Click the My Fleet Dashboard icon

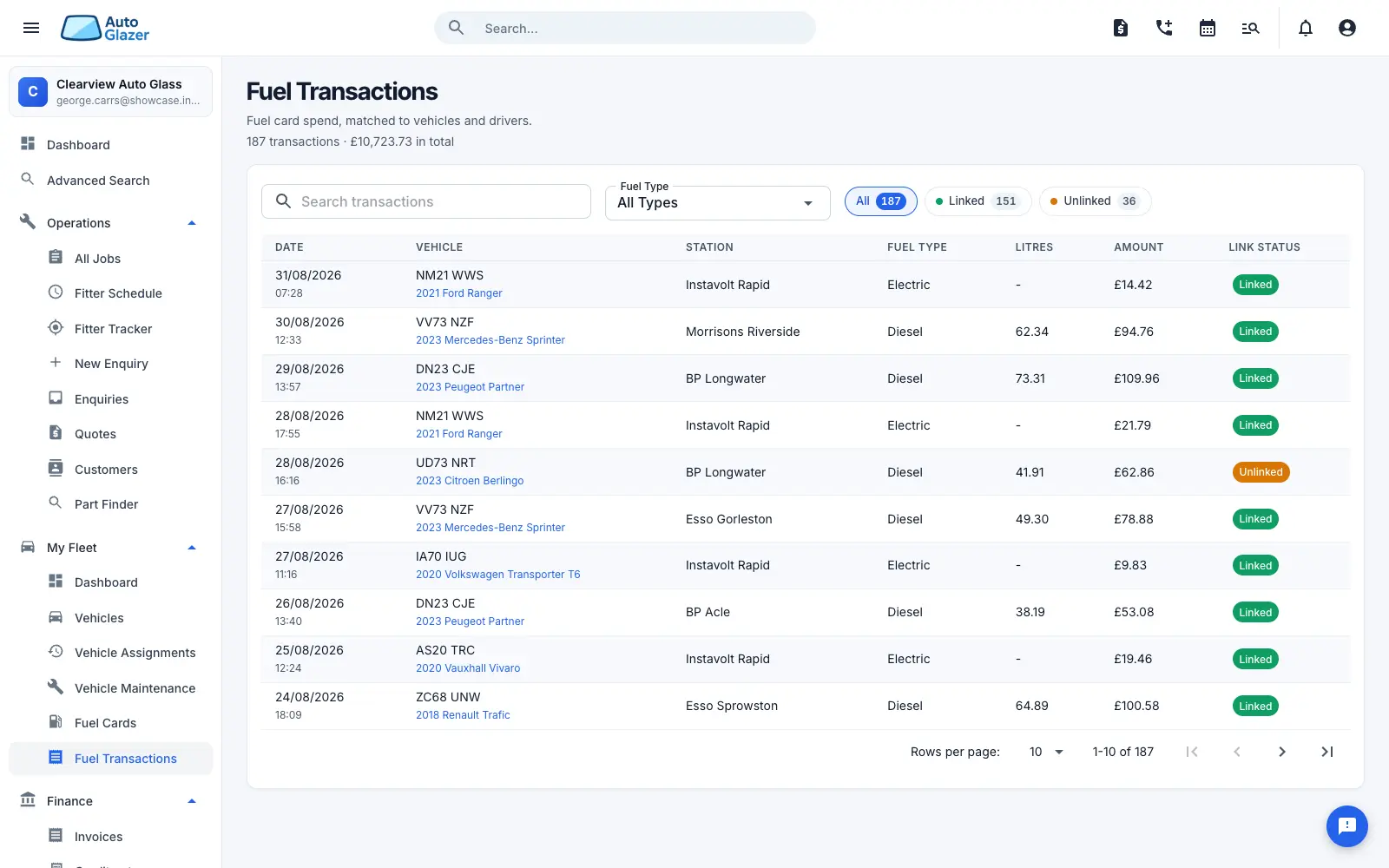click(x=56, y=582)
